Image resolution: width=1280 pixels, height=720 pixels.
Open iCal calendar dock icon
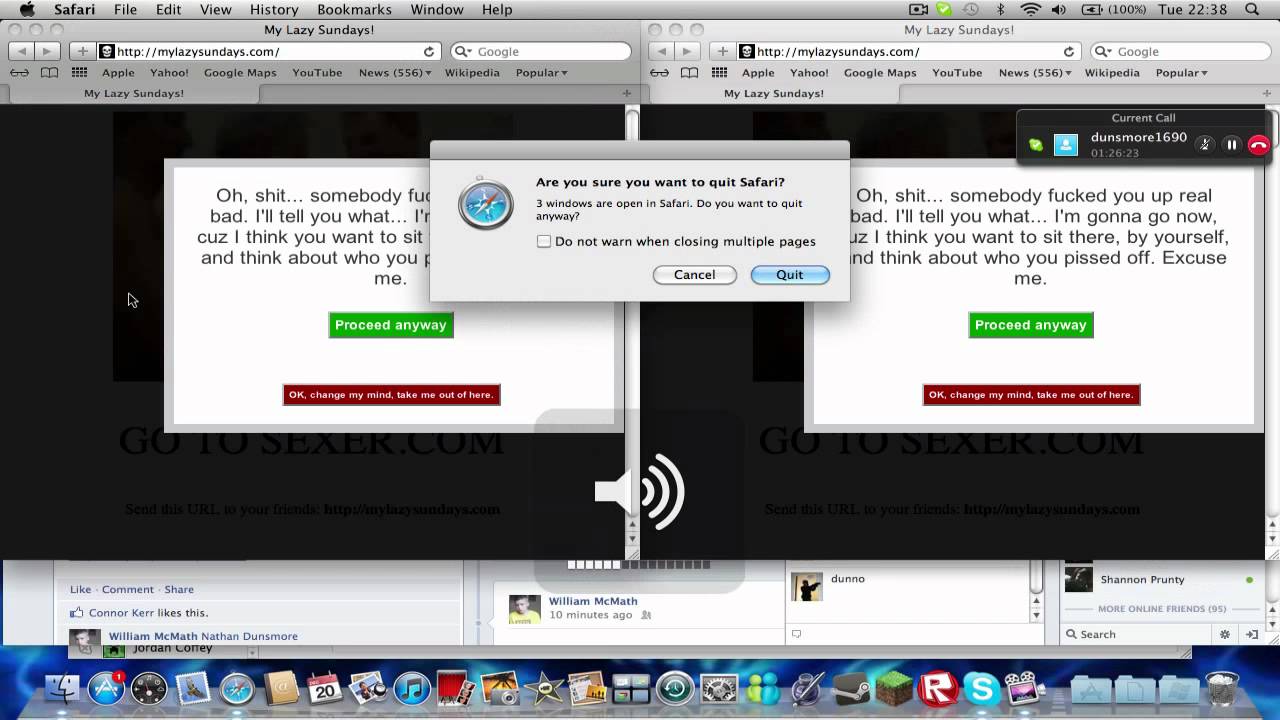tap(325, 689)
